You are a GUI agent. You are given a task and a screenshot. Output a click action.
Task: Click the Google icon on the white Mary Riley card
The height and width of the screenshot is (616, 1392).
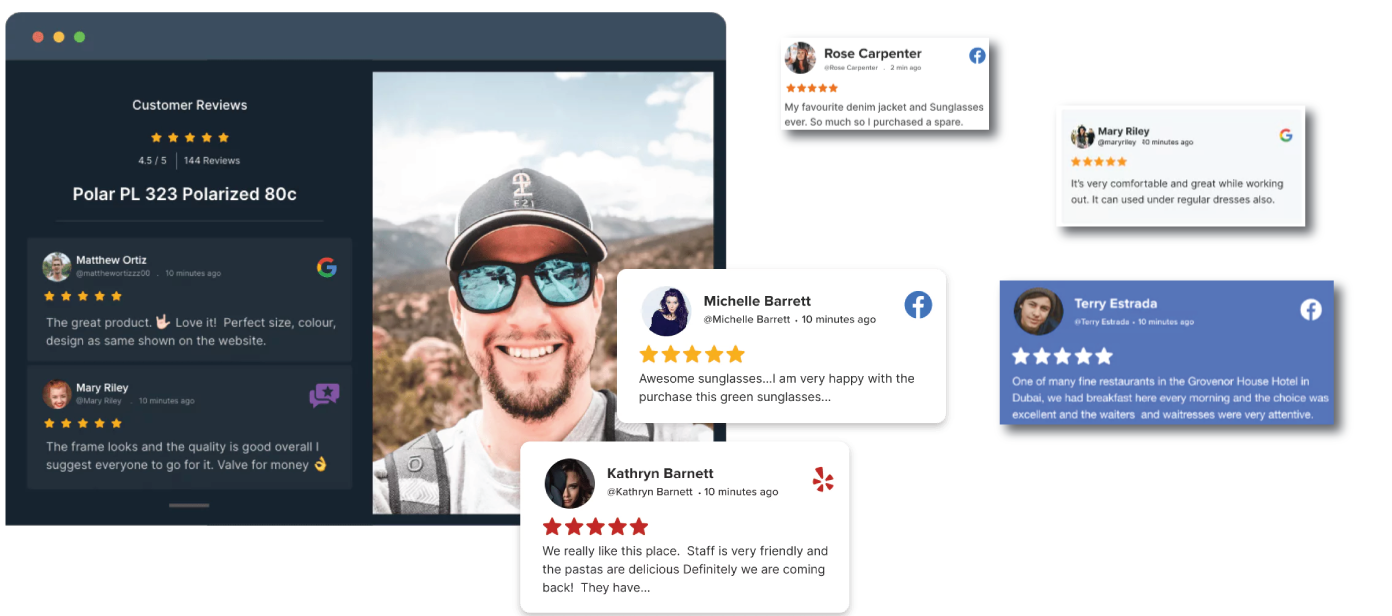[1286, 135]
